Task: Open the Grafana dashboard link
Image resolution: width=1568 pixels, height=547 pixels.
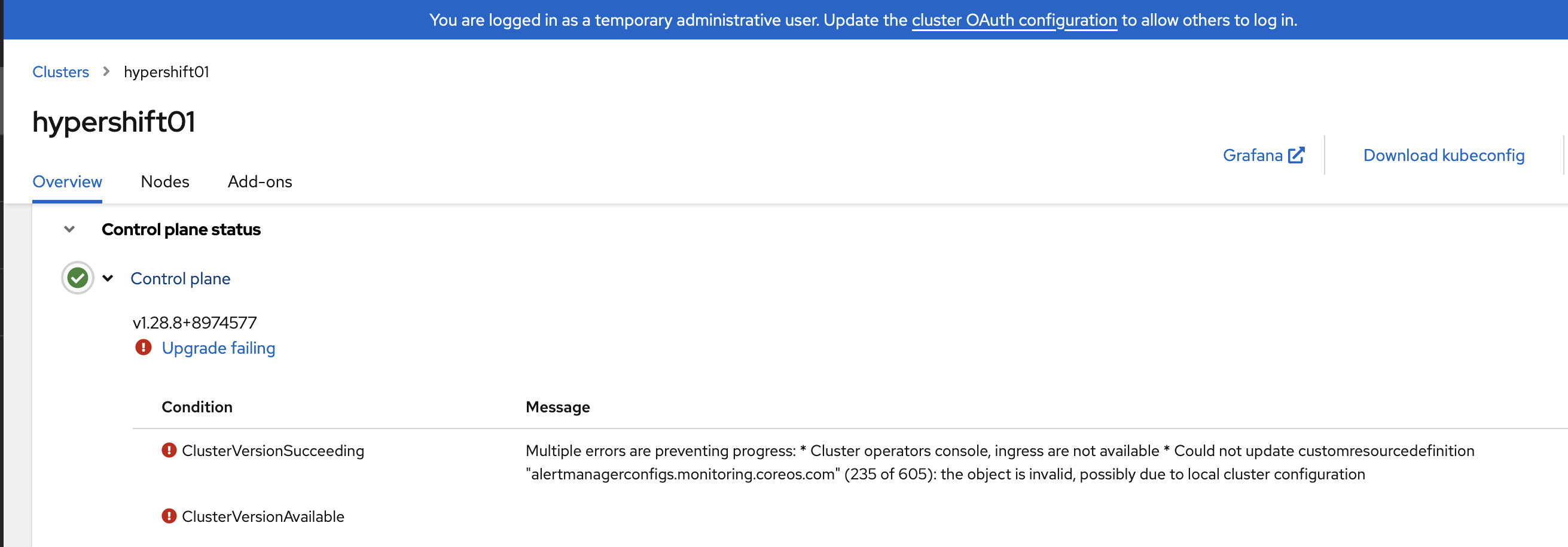Action: [1253, 156]
